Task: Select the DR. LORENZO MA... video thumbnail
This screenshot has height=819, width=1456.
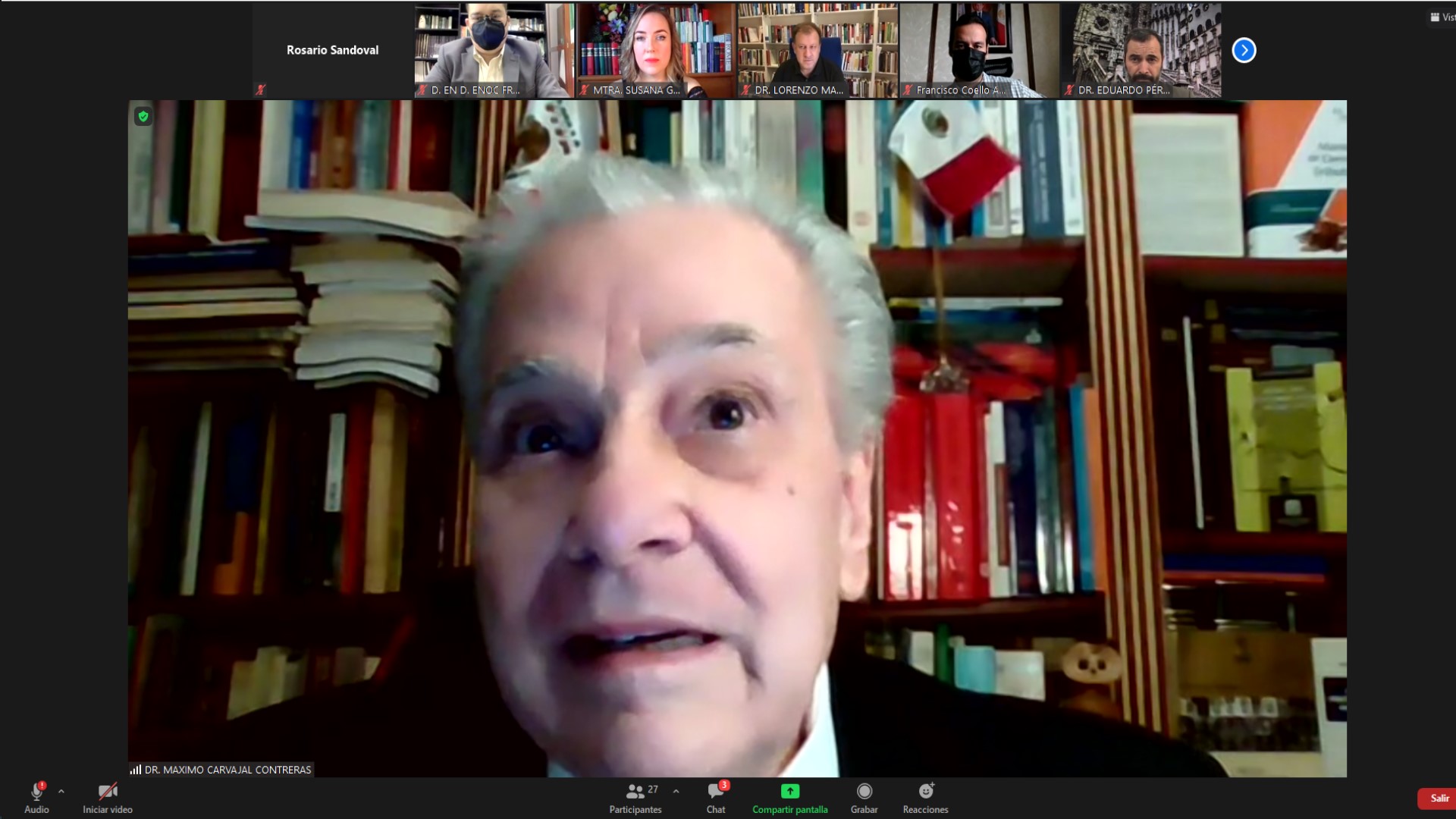Action: [x=817, y=50]
